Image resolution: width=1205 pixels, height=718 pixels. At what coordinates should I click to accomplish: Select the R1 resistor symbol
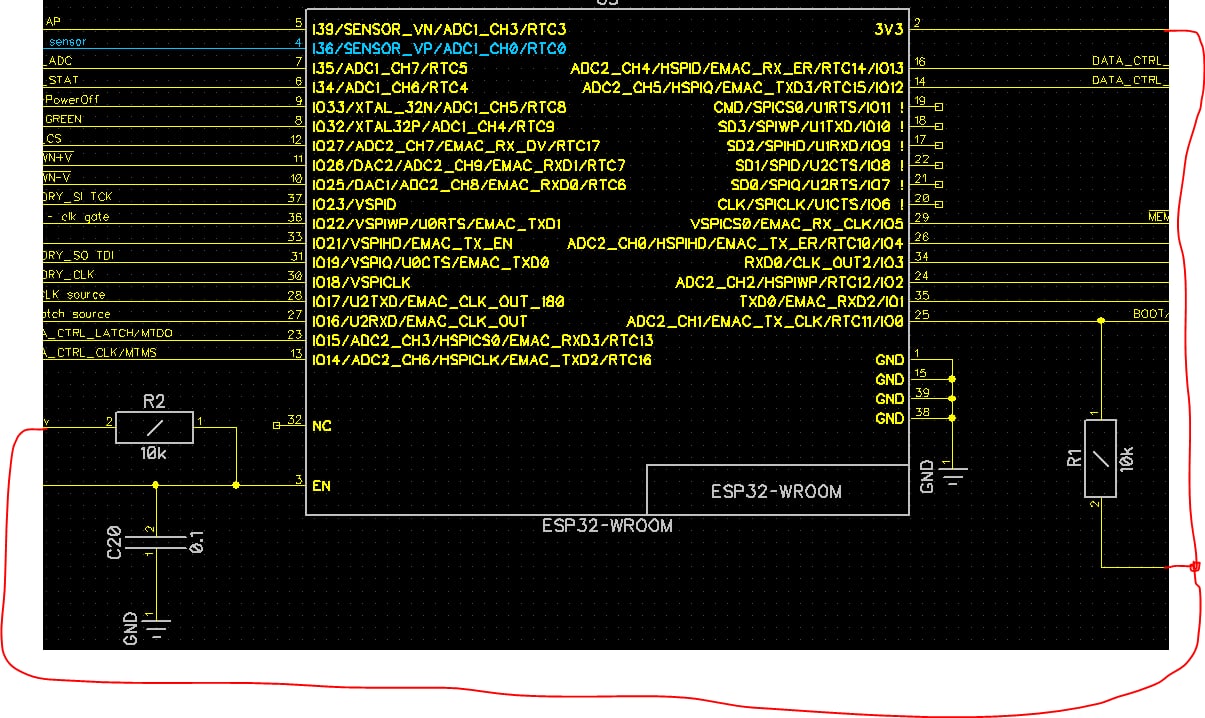(x=1100, y=458)
